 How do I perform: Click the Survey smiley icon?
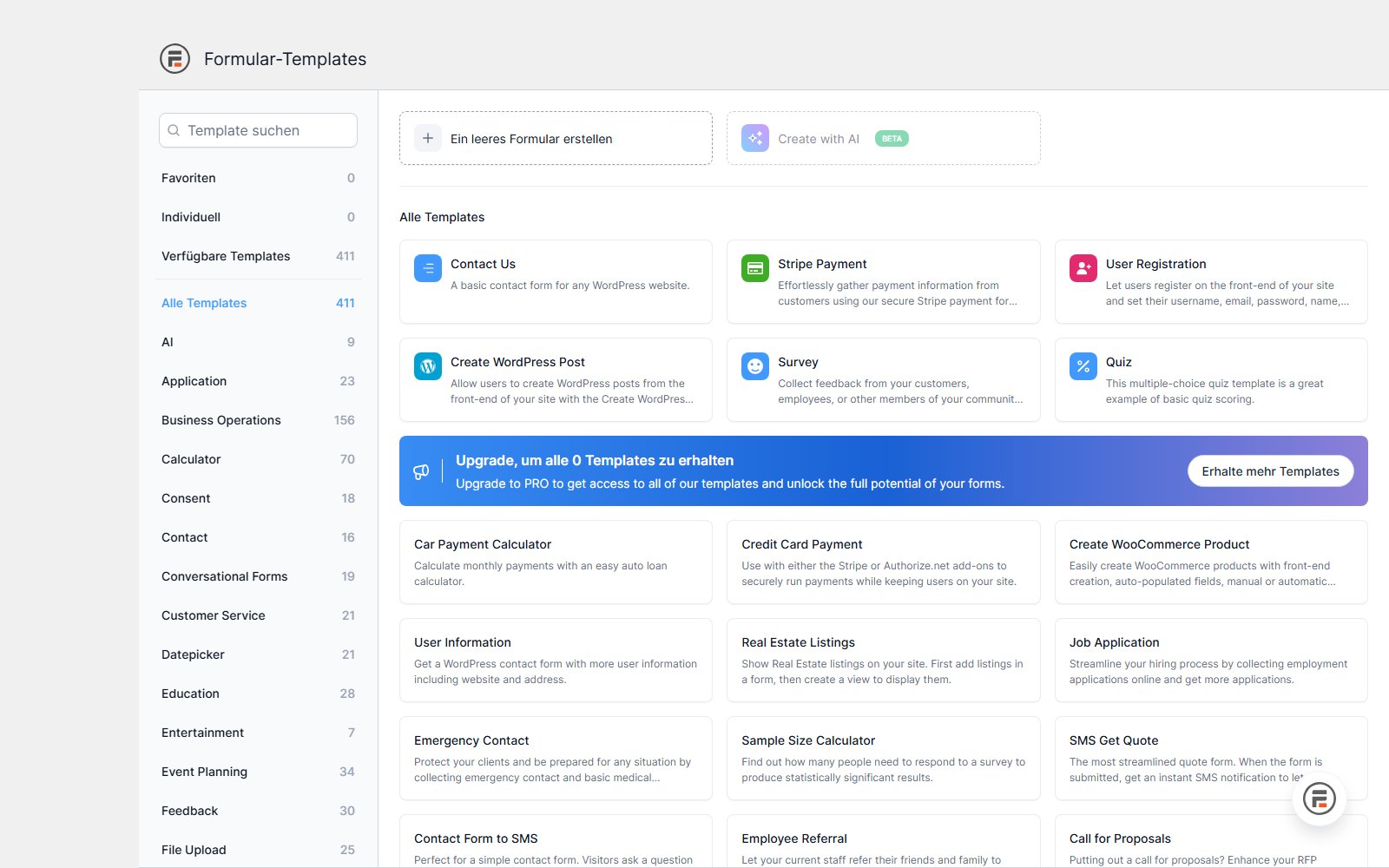pyautogui.click(x=755, y=366)
